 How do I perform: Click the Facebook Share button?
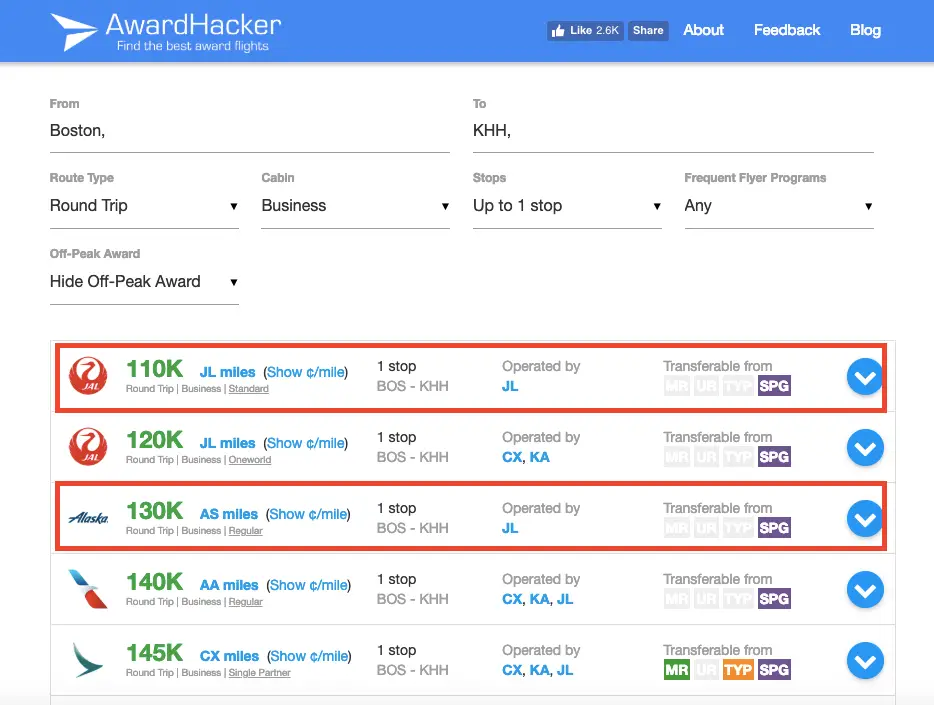point(648,30)
